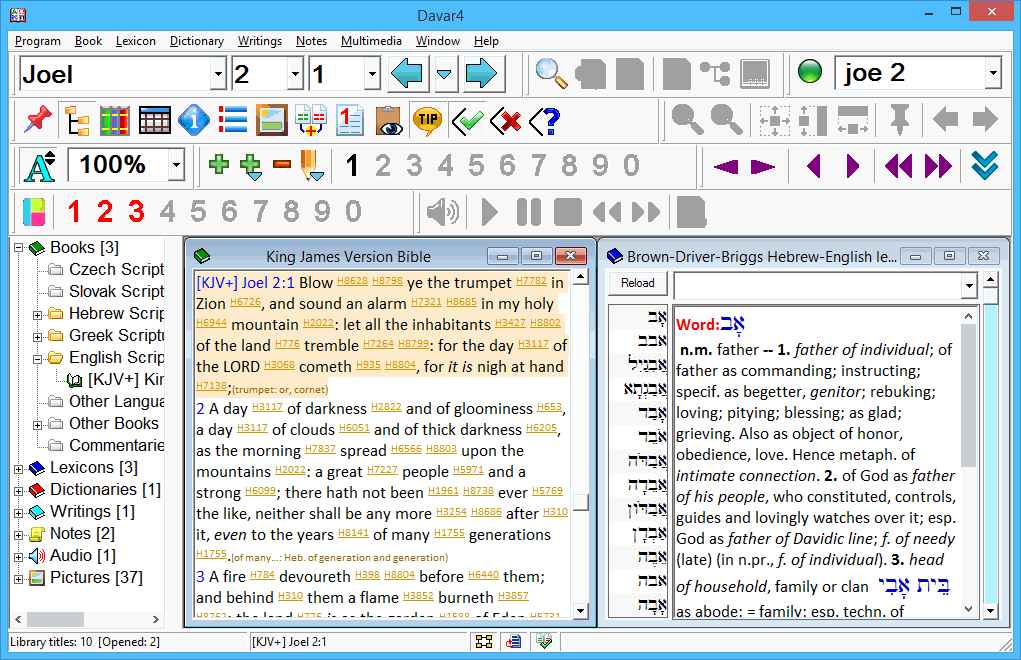Click the red pushpin icon
The image size is (1021, 660).
[37, 120]
